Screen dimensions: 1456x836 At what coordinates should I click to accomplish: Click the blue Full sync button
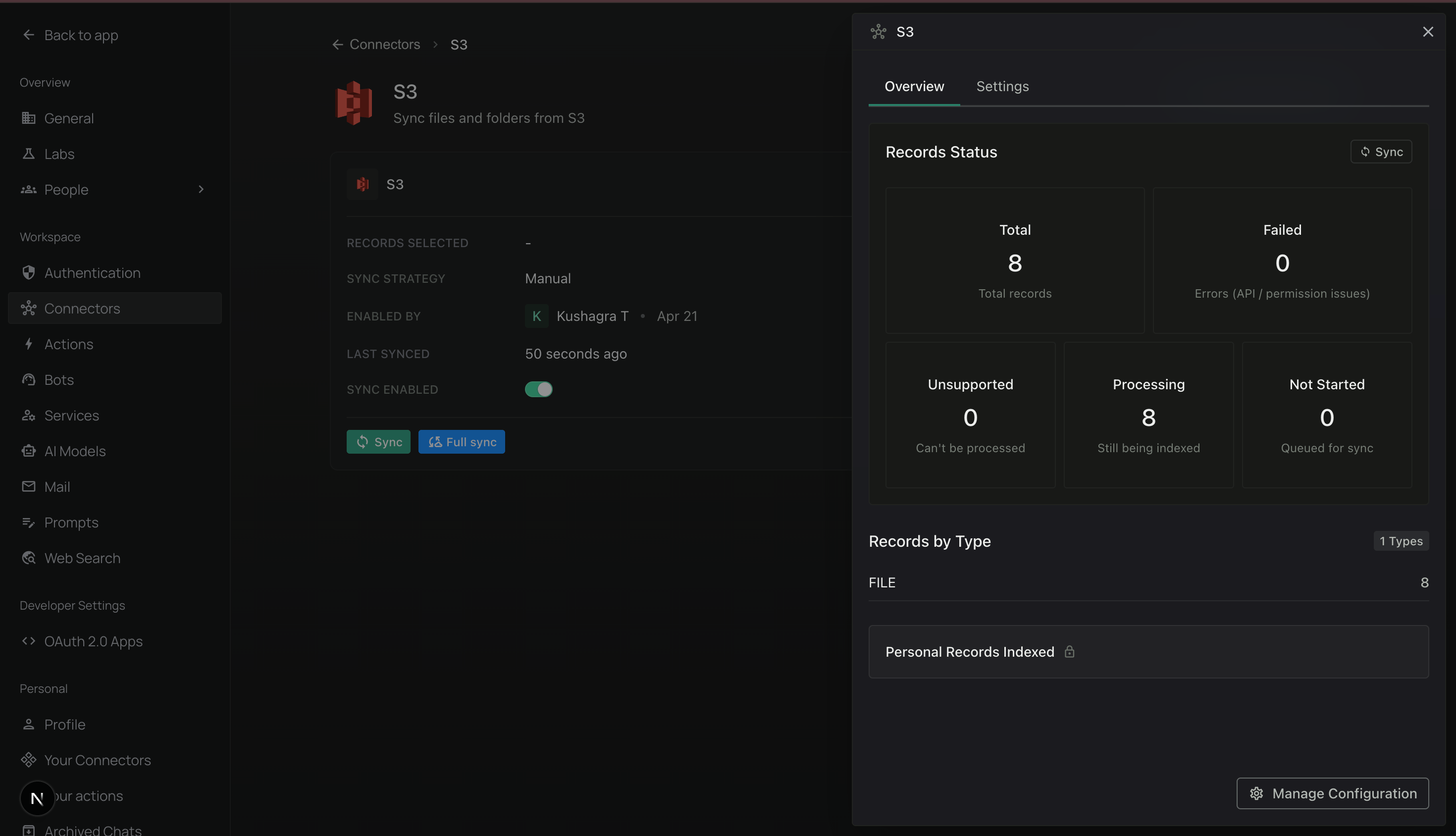462,442
